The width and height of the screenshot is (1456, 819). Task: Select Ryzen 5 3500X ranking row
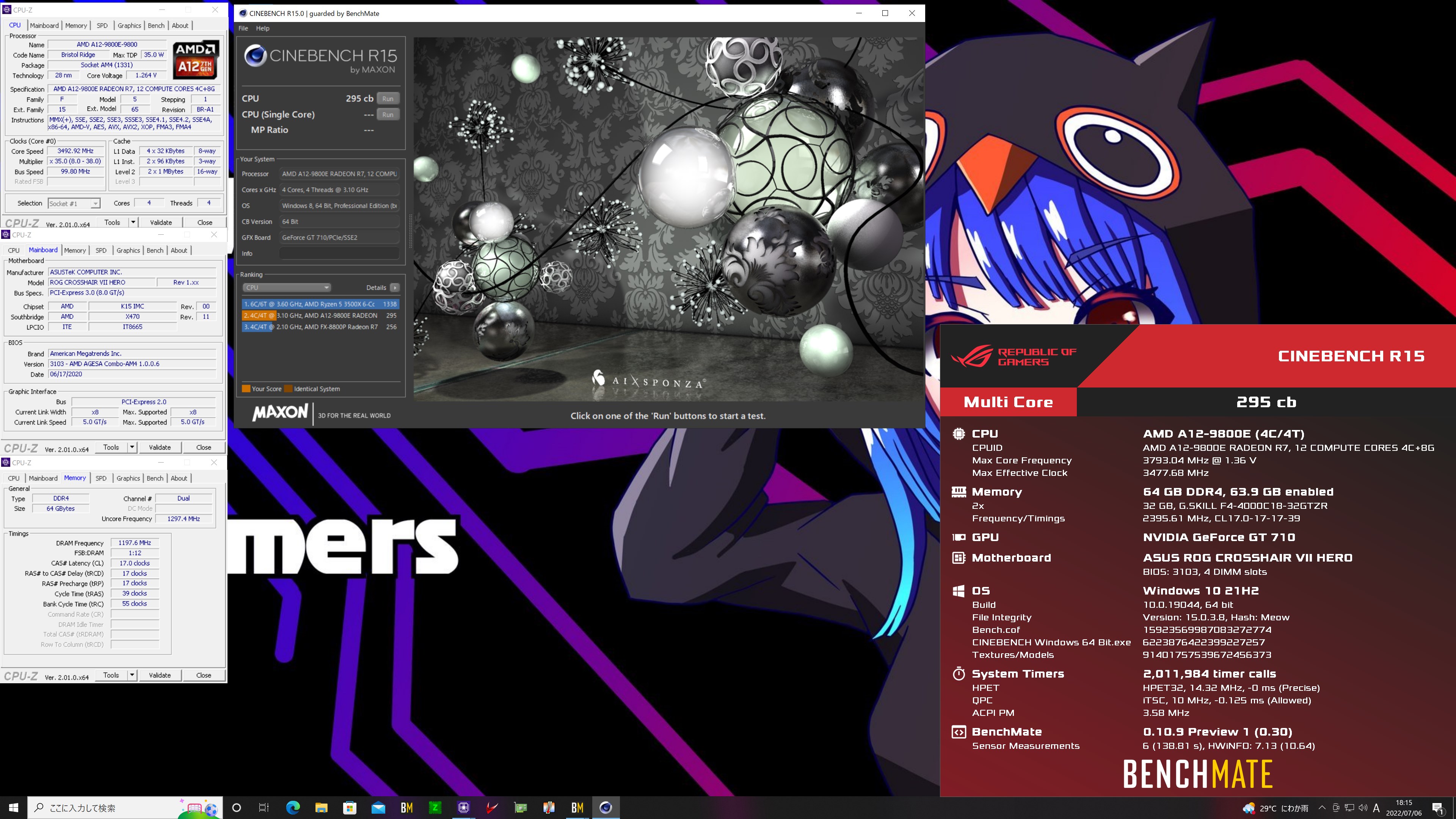click(320, 304)
